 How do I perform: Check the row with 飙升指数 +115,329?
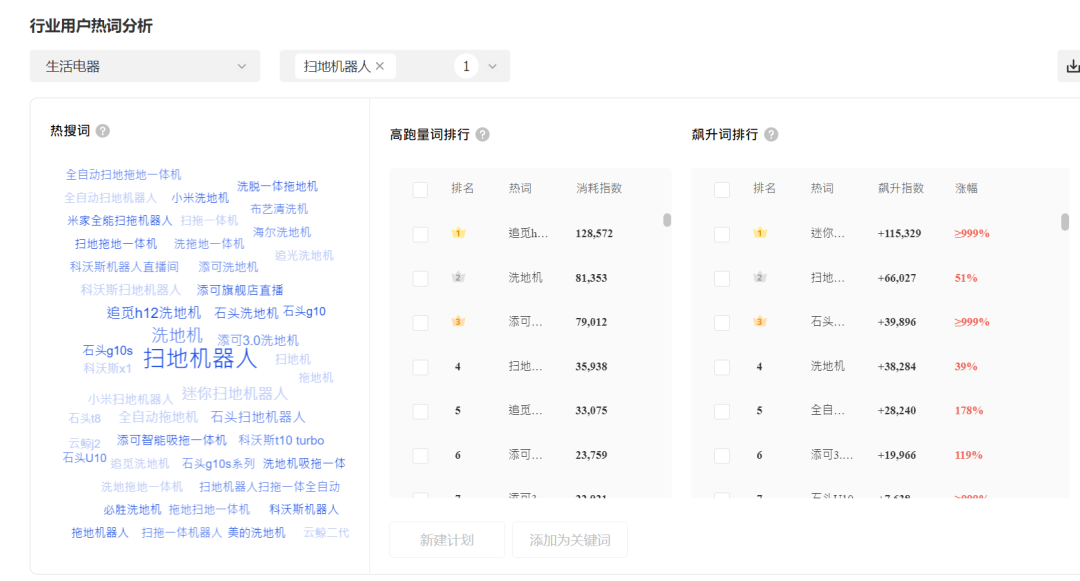tap(722, 234)
